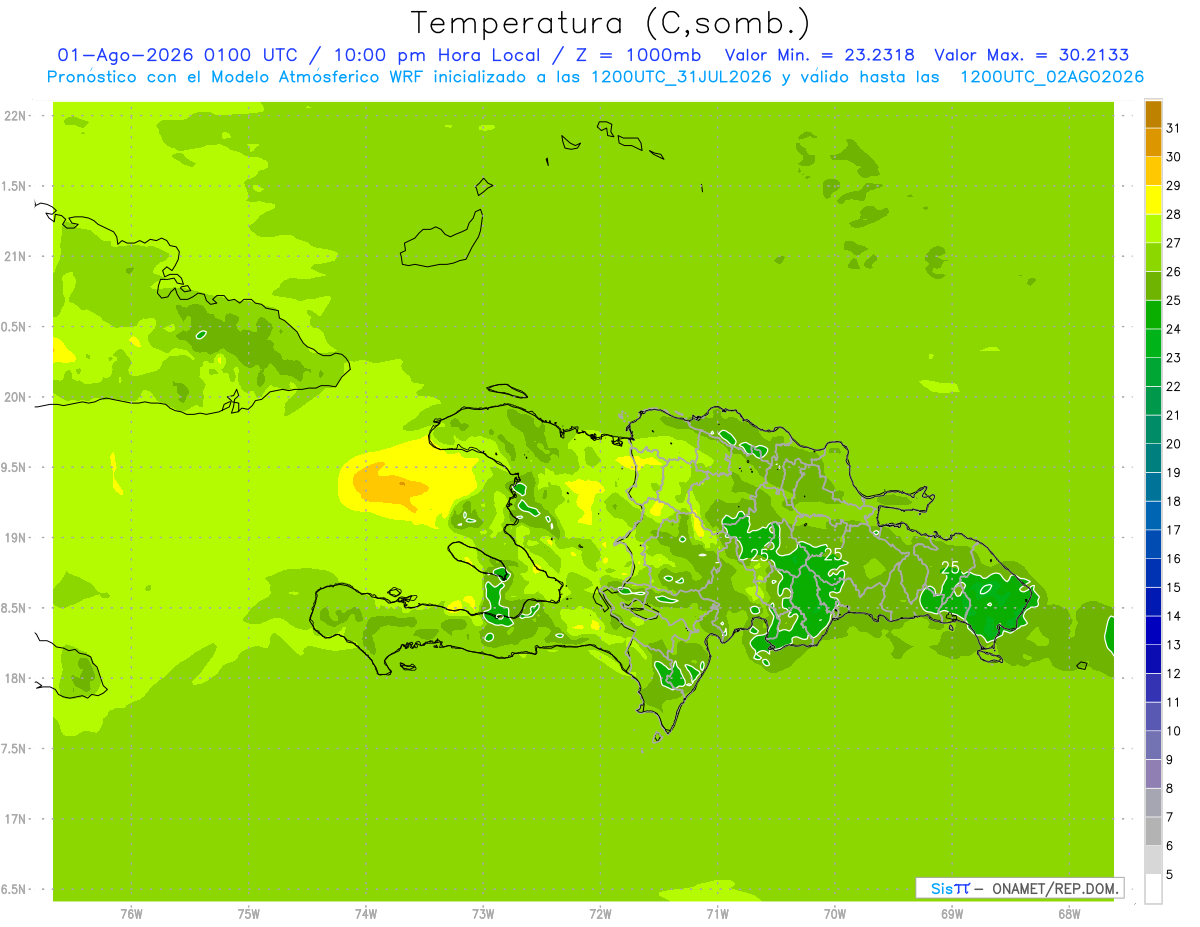Viewport: 1200px width, 927px height.
Task: Click the '22N' latitude label
Action: pyautogui.click(x=14, y=116)
